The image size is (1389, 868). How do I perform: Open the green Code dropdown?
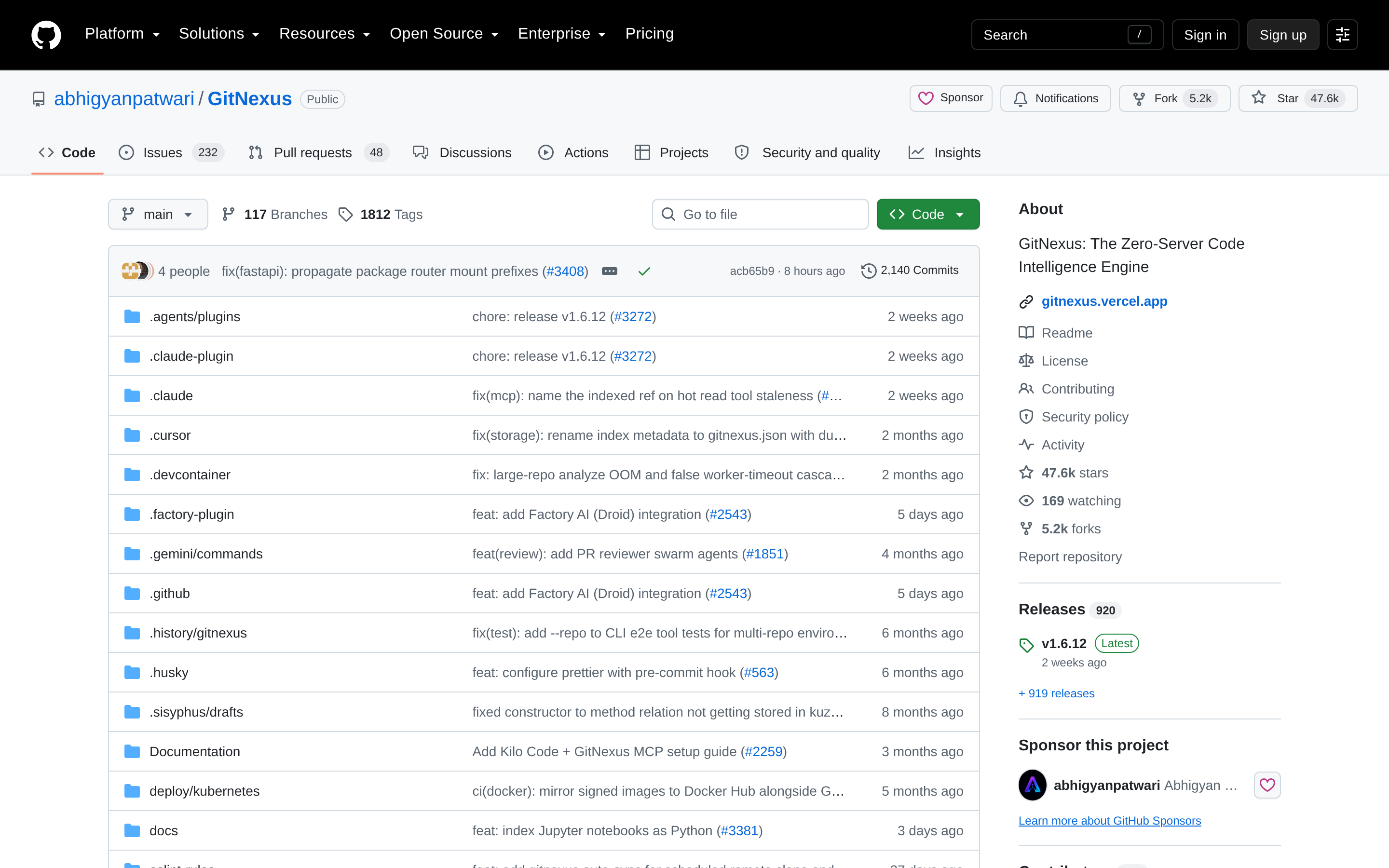927,214
